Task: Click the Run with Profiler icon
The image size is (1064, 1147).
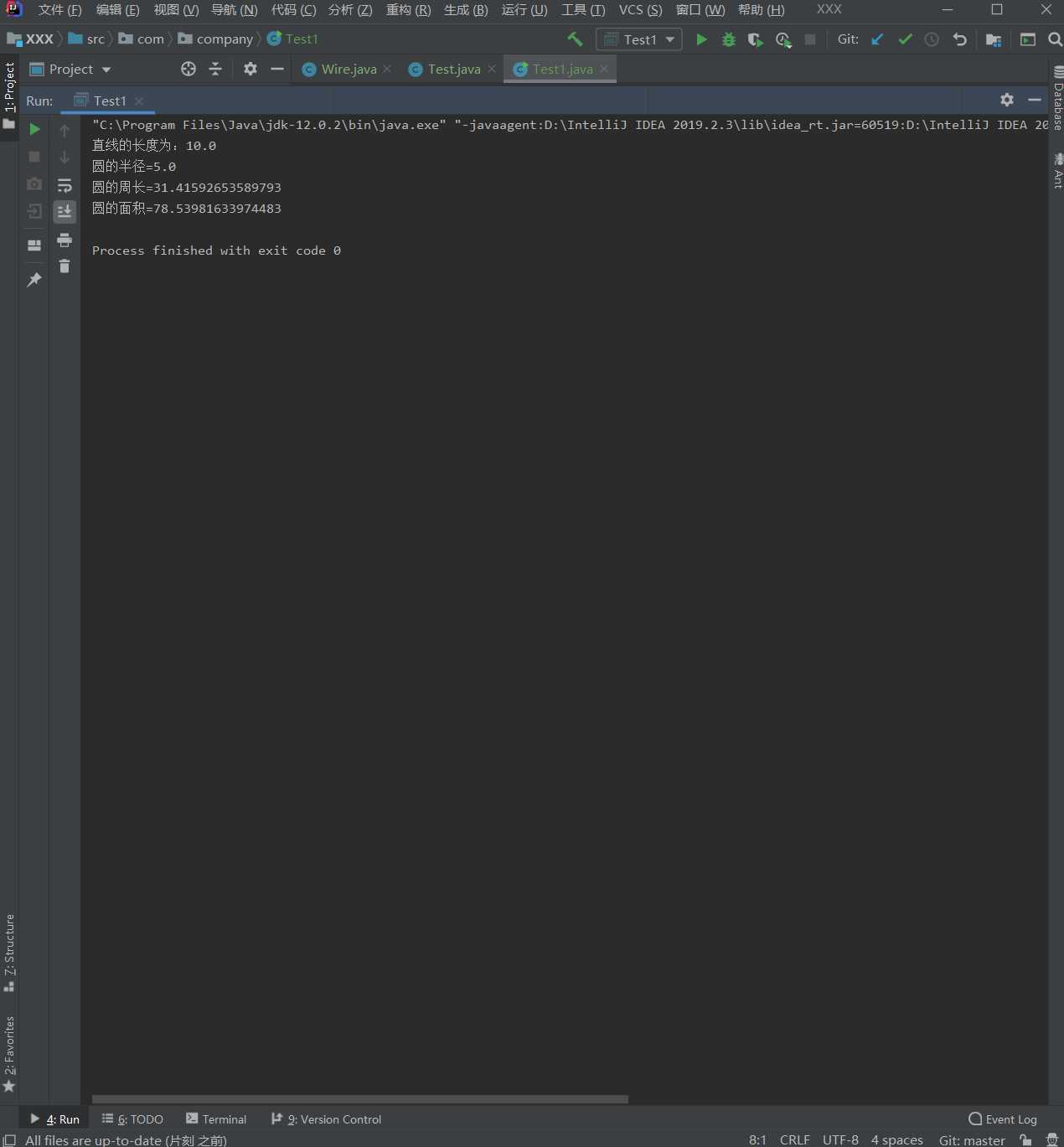Action: coord(783,39)
